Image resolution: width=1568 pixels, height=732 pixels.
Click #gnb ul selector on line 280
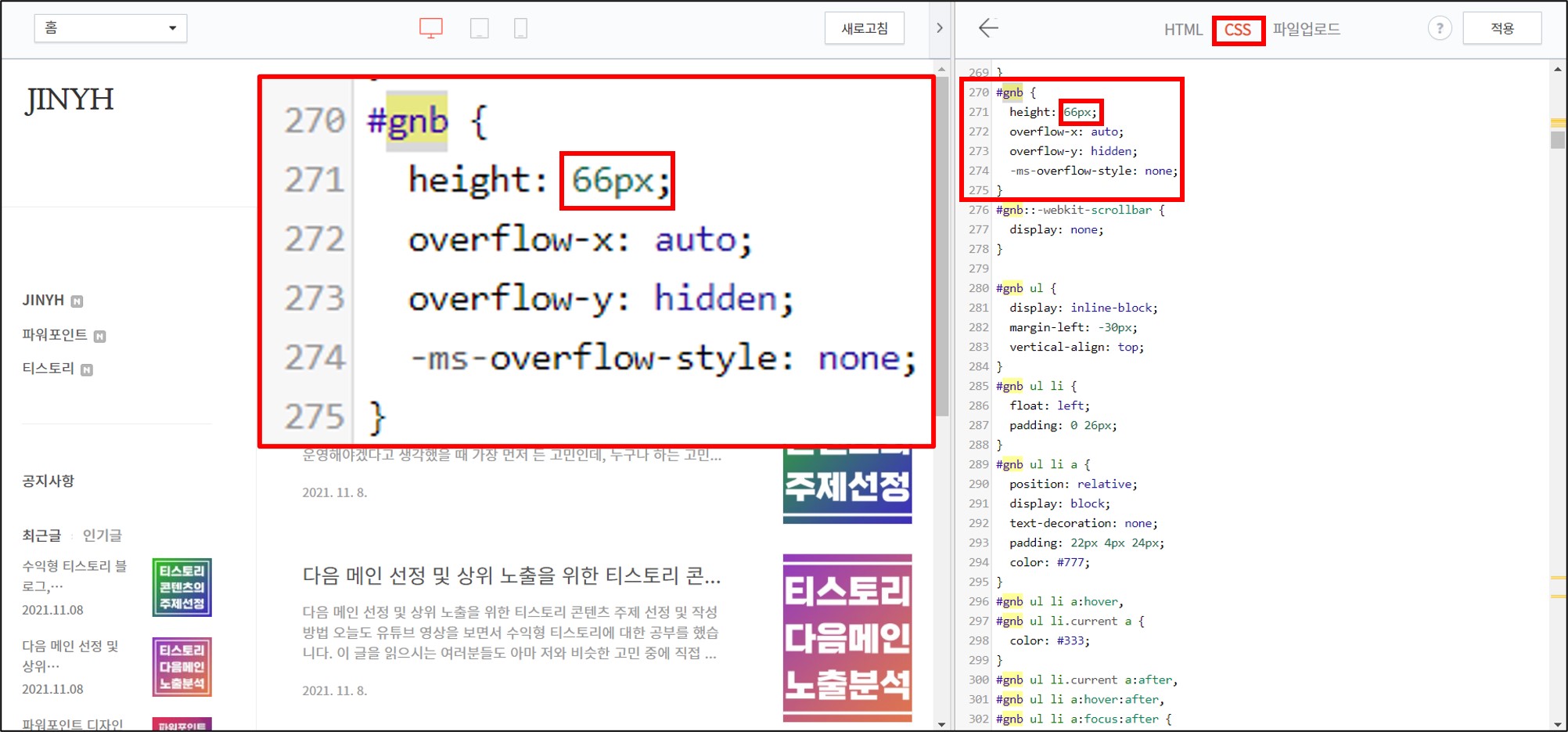[x=1020, y=288]
